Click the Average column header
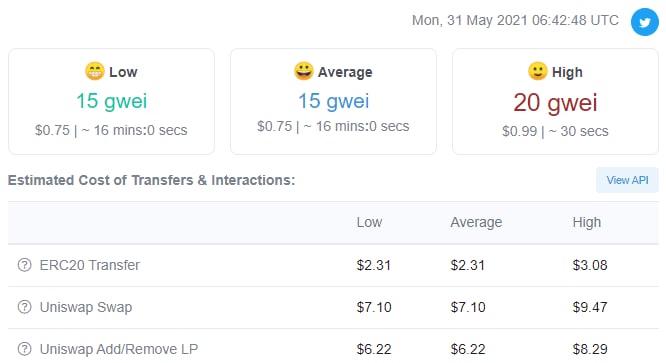666x363 pixels. tap(476, 222)
